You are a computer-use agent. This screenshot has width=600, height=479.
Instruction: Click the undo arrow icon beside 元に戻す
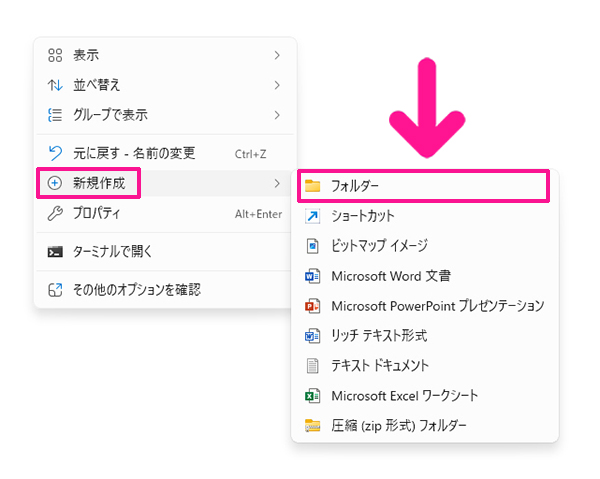(56, 153)
